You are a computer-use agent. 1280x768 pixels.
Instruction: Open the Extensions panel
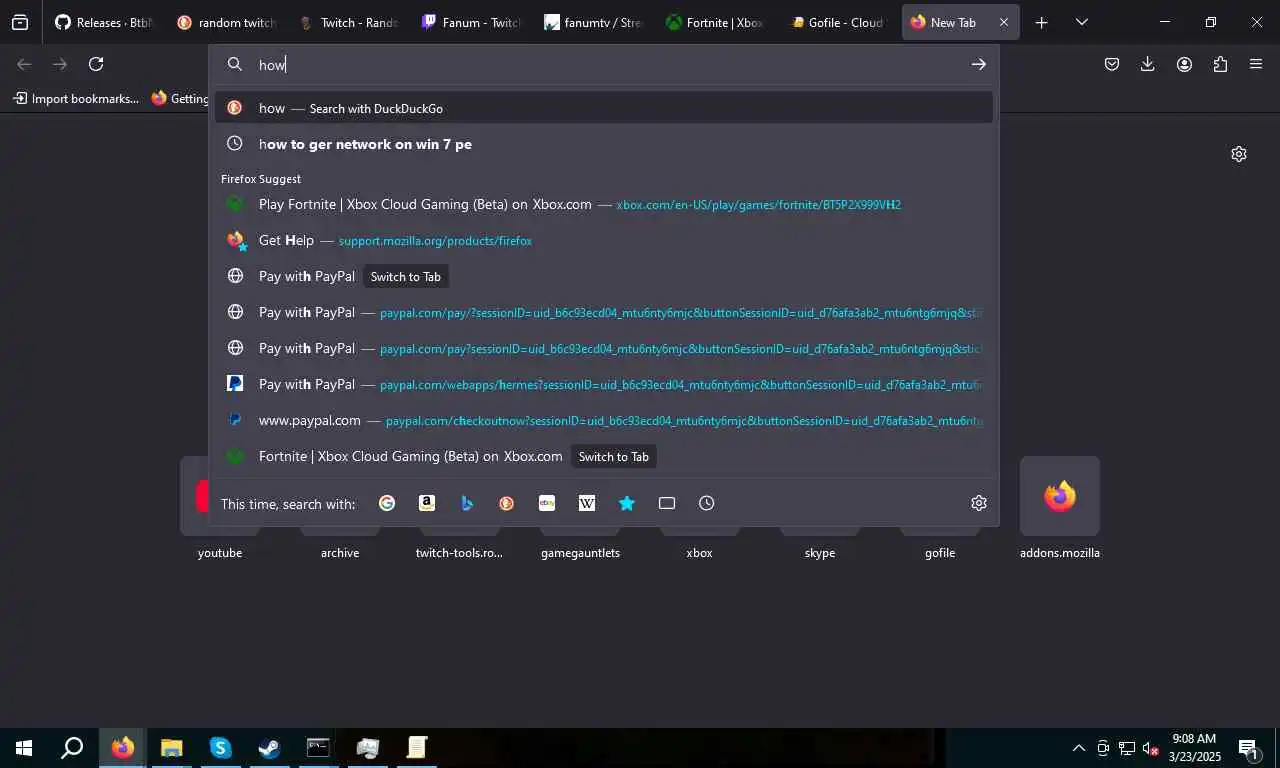1220,64
